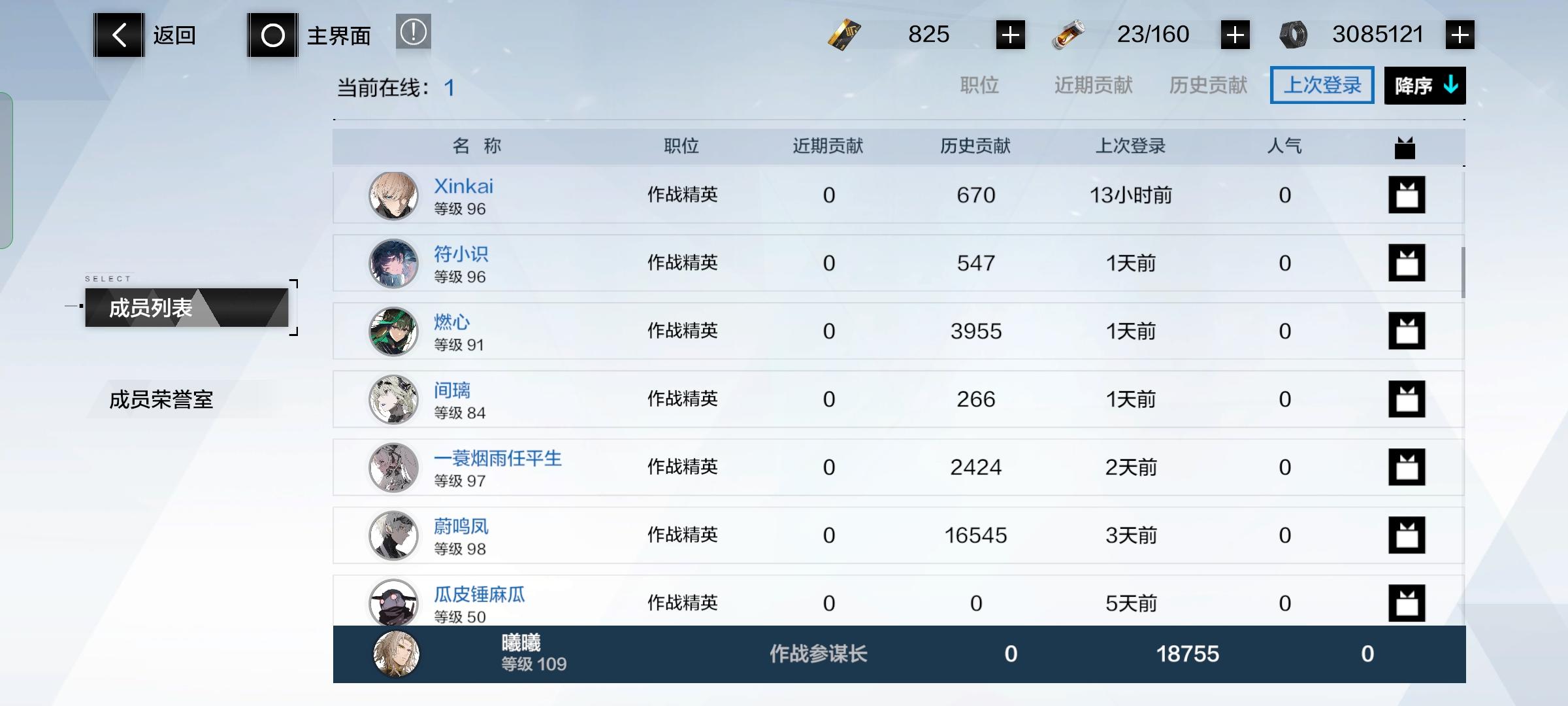Open the info exclamation icon
The height and width of the screenshot is (706, 1568).
pos(413,31)
